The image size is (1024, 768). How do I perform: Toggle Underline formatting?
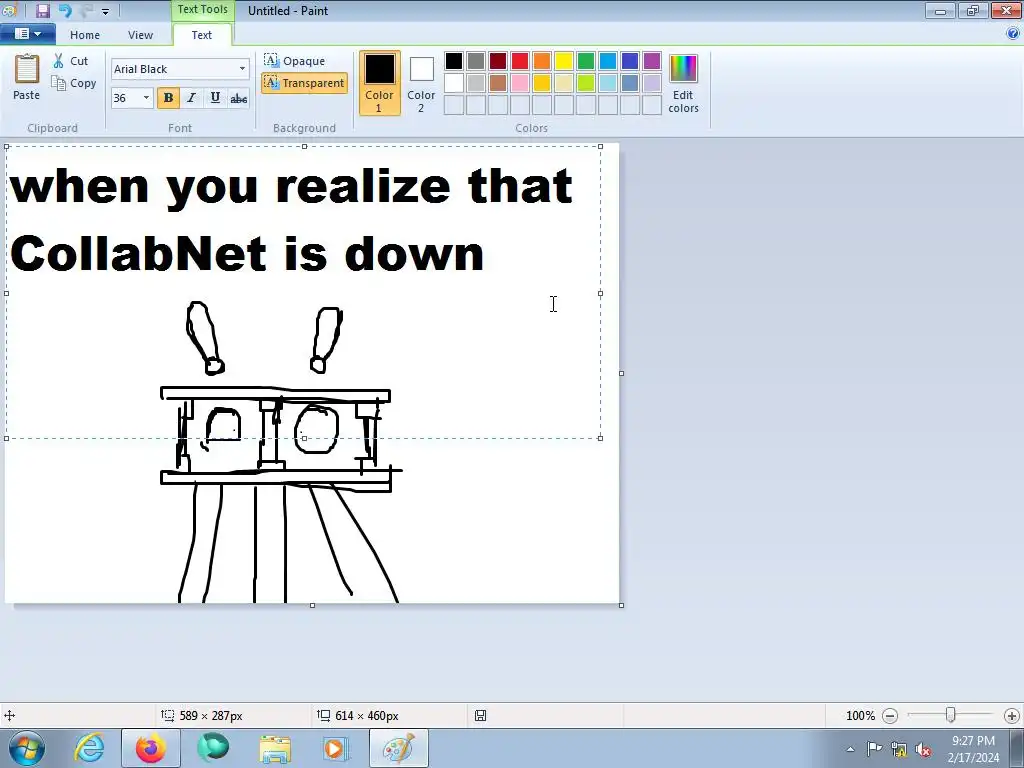(x=215, y=98)
